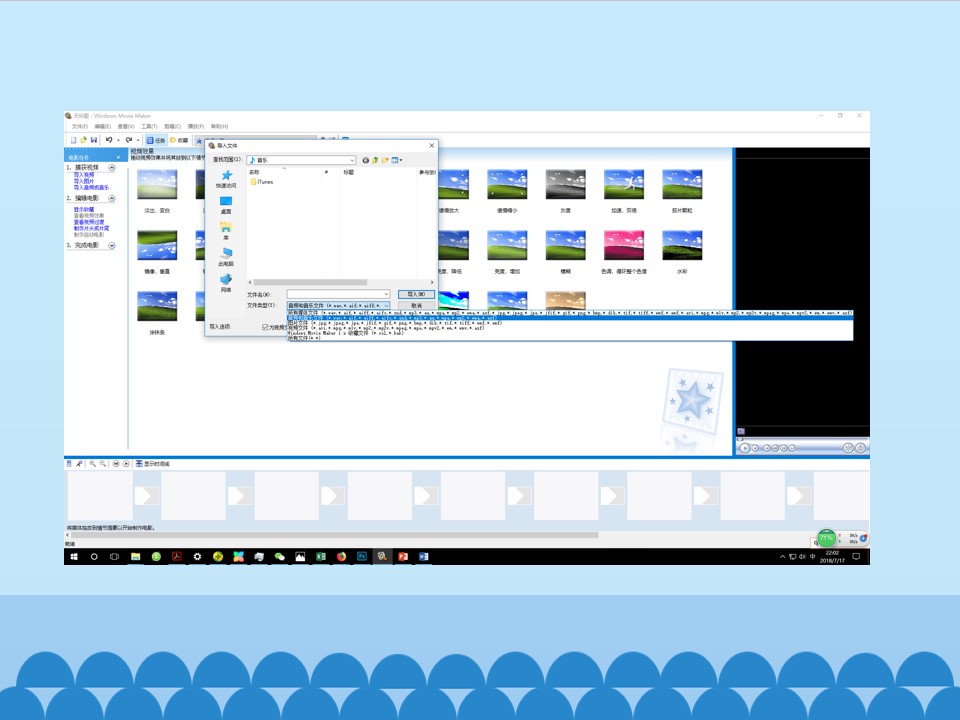
Task: Click the Import (导入) button in dialog
Action: [x=416, y=294]
